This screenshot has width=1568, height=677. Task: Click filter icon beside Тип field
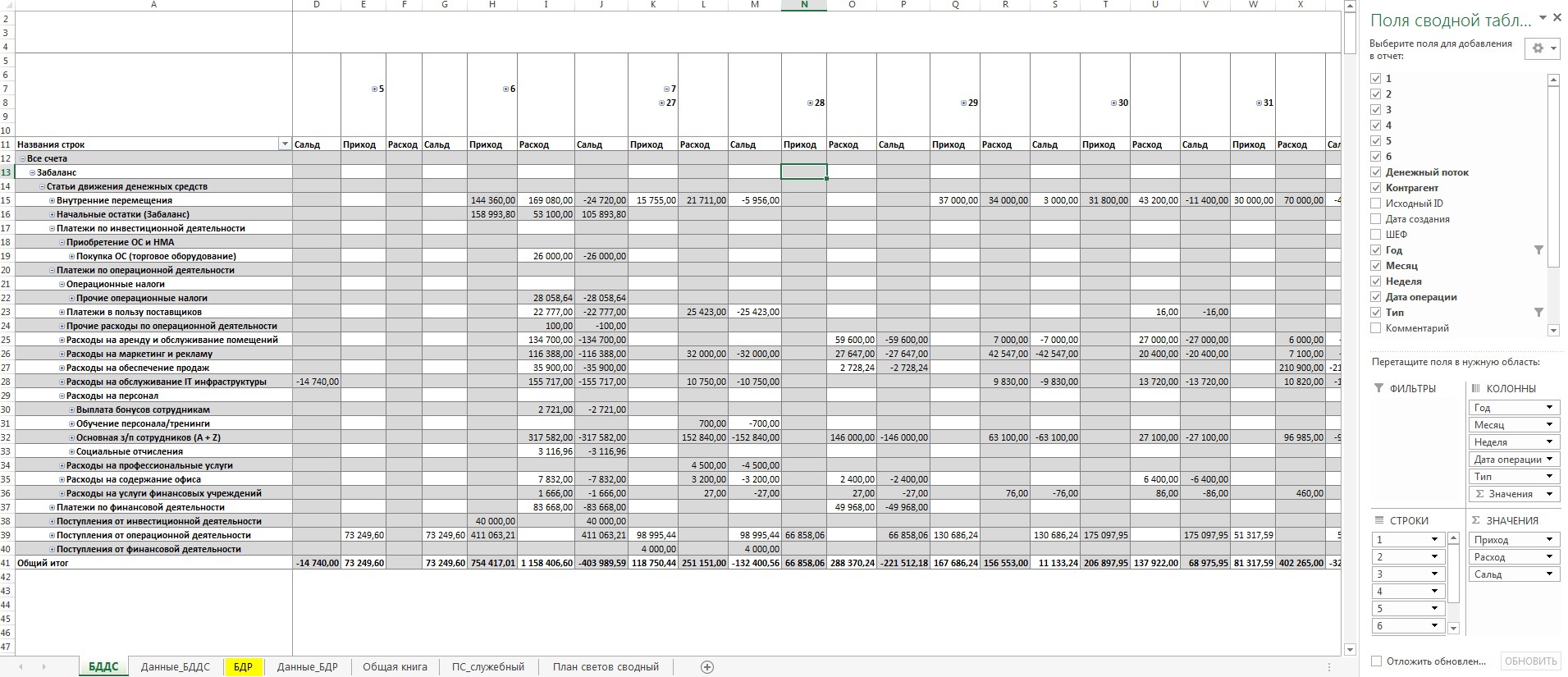pyautogui.click(x=1538, y=313)
